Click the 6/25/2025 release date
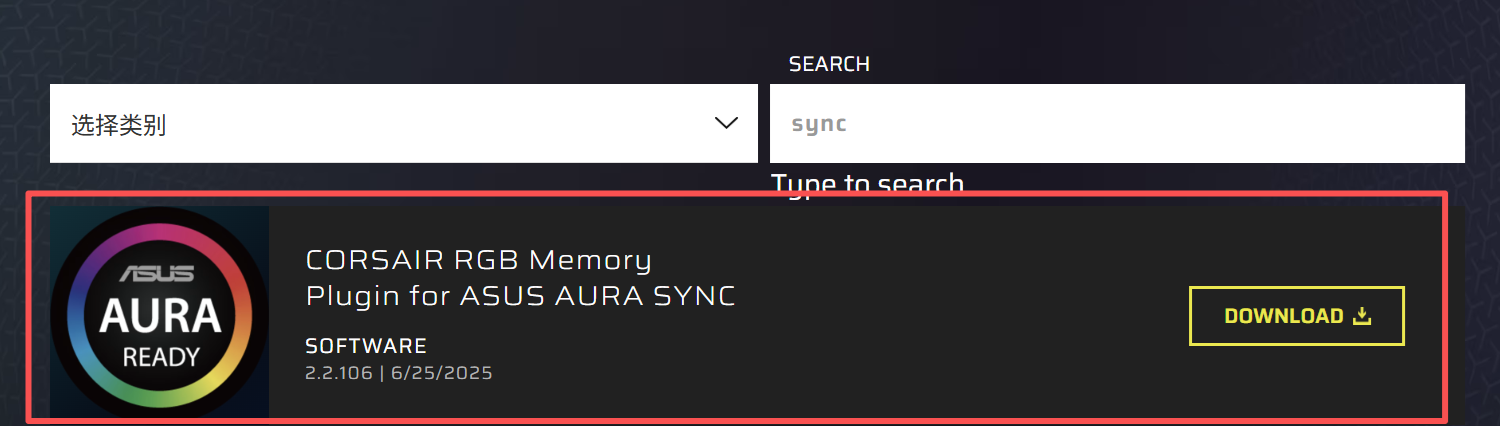 point(441,373)
